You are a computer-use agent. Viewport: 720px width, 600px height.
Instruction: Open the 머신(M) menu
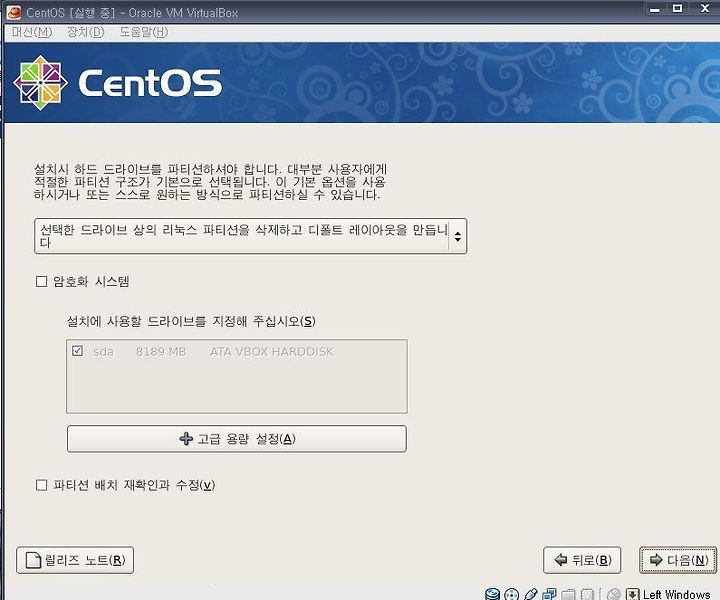click(32, 32)
